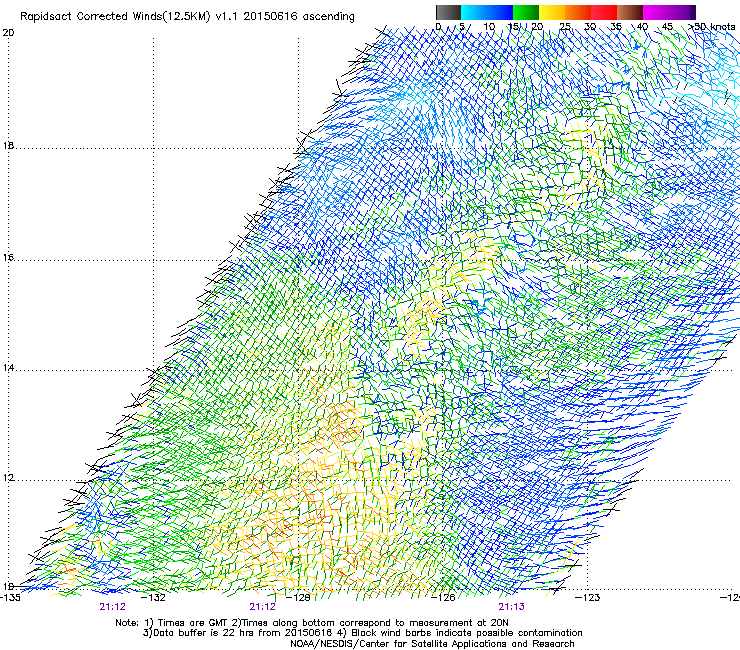Select the gray 0-5 knots legend segment

448,12
